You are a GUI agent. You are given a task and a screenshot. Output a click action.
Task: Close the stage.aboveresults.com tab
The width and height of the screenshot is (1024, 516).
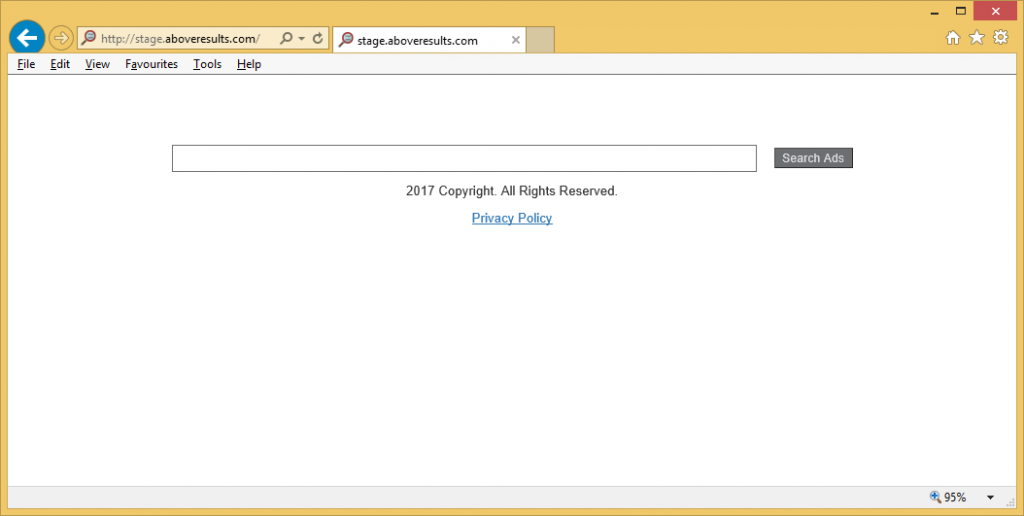point(516,40)
